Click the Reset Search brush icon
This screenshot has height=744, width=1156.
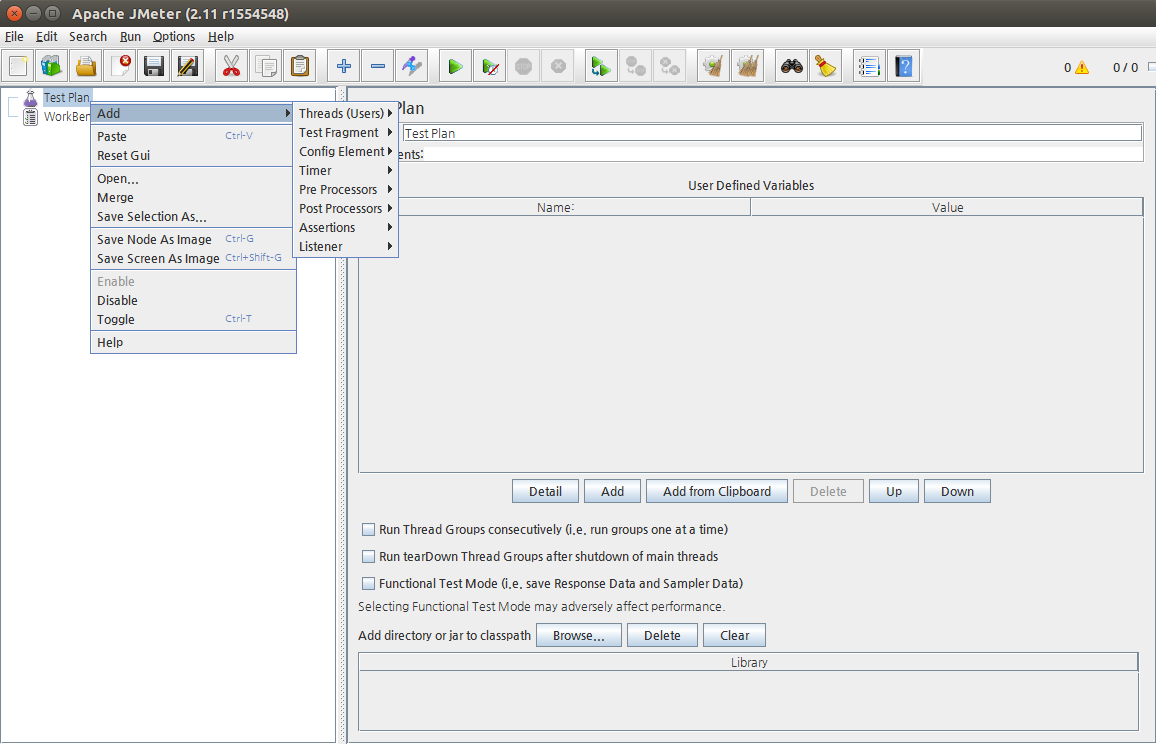point(826,66)
